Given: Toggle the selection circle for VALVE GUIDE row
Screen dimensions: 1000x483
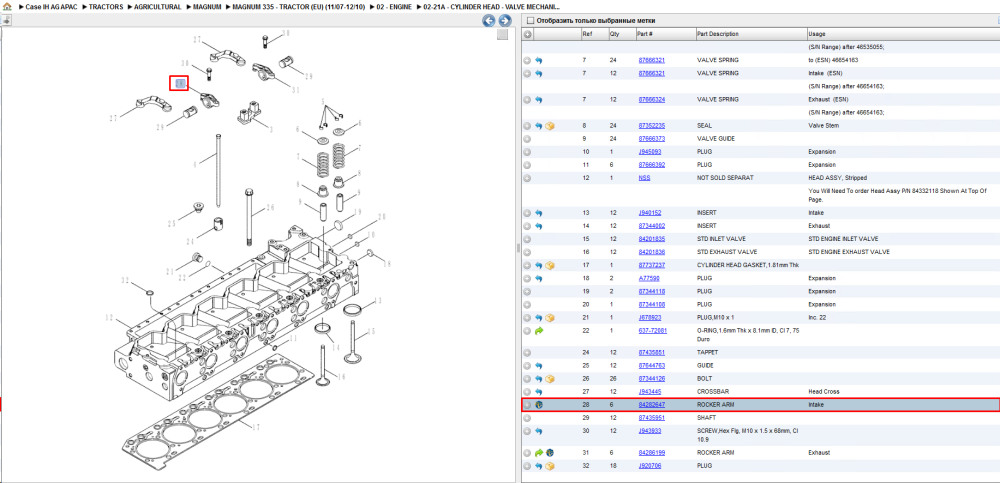Looking at the screenshot, I should 527,138.
